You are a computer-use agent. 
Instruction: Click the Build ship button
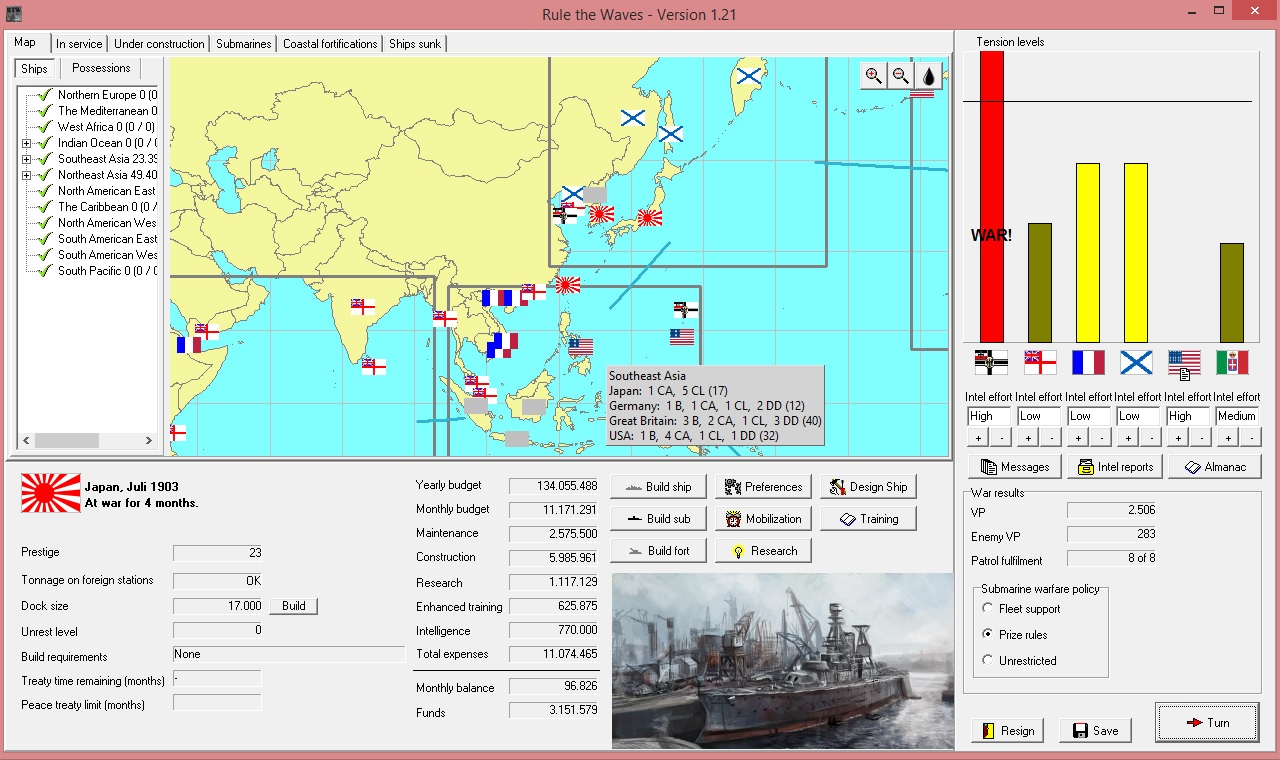657,487
